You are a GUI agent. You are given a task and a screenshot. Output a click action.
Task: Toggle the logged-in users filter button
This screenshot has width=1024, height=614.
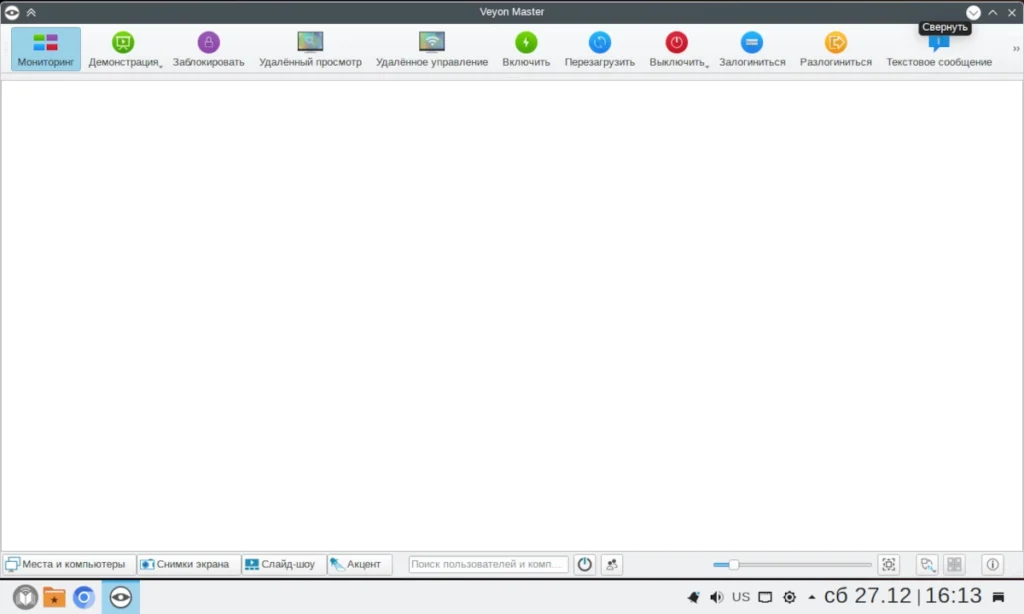coord(612,564)
